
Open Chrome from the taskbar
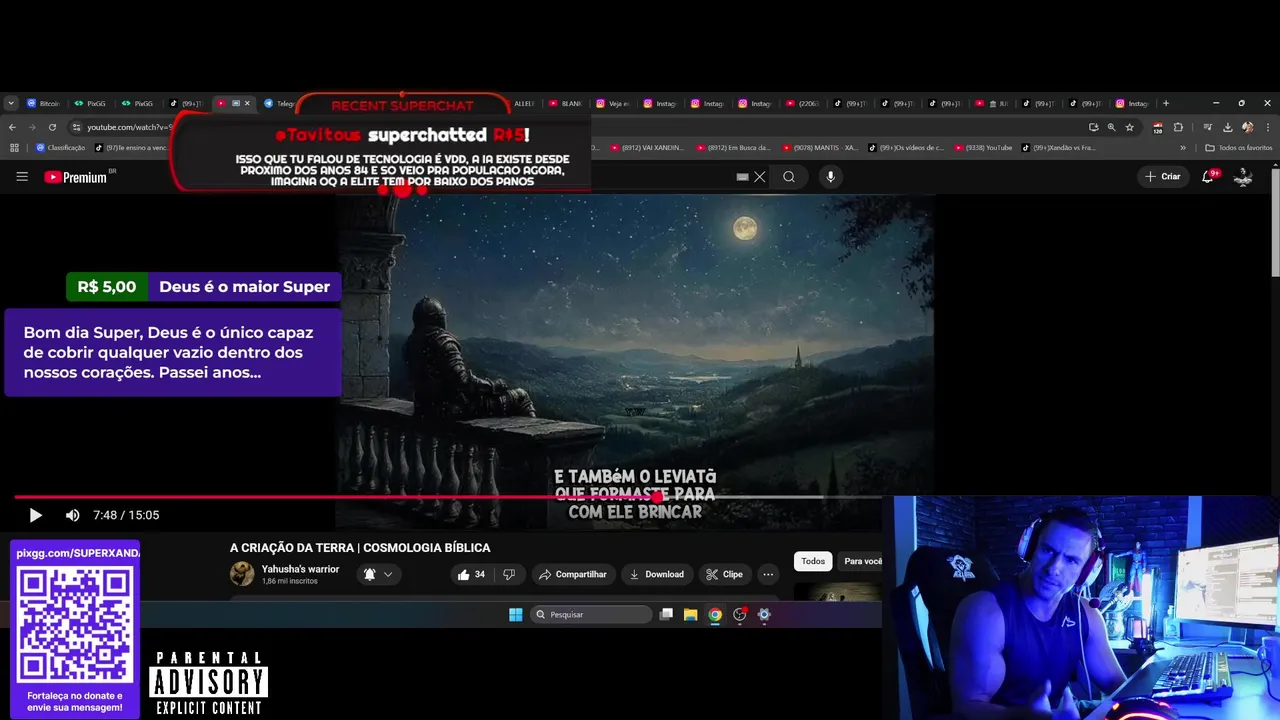click(x=715, y=615)
